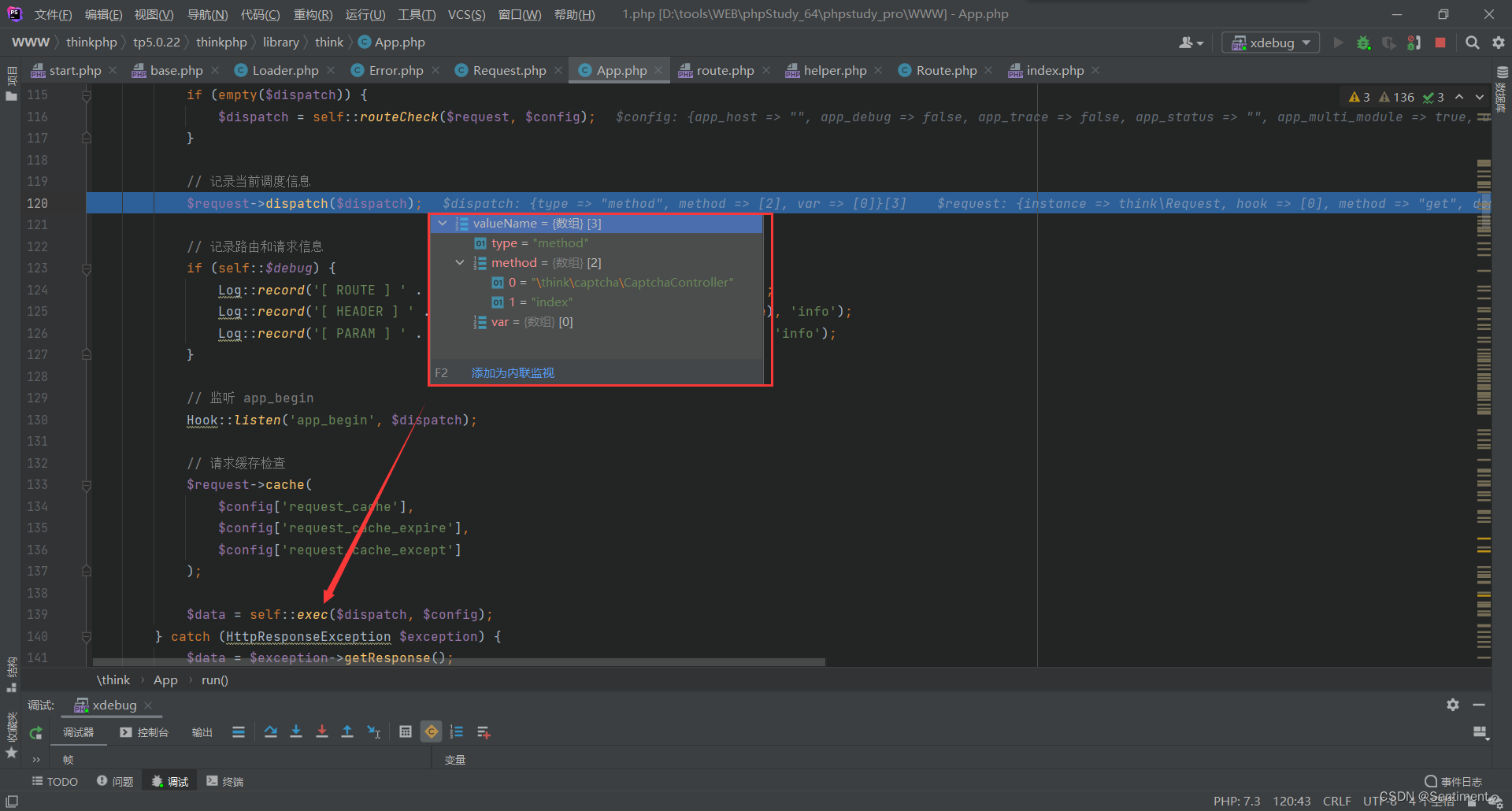Toggle tool window quick access icon bottom-left
Image resolution: width=1512 pixels, height=811 pixels.
click(12, 801)
